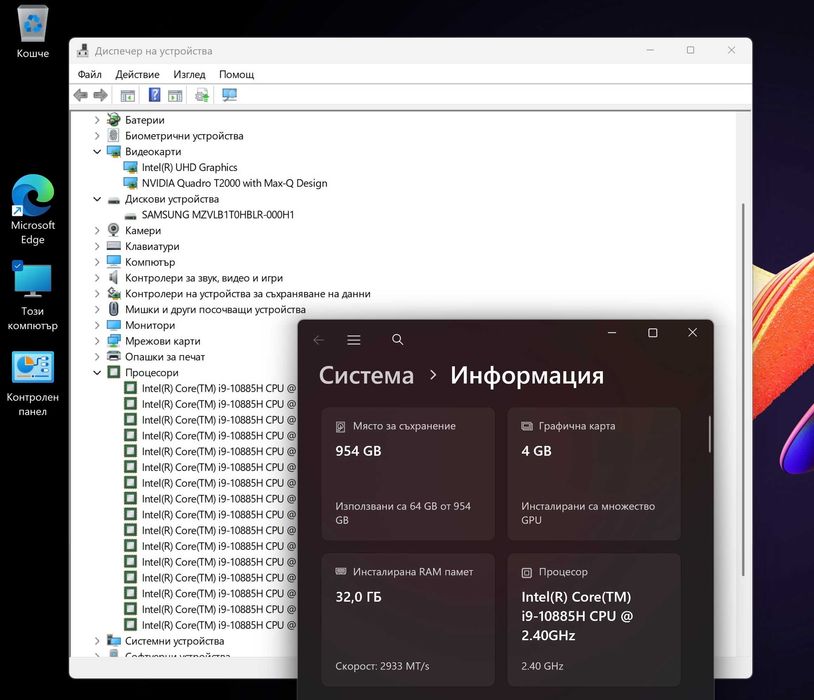The height and width of the screenshot is (700, 814).
Task: Maximize the Settings window
Action: [x=653, y=333]
